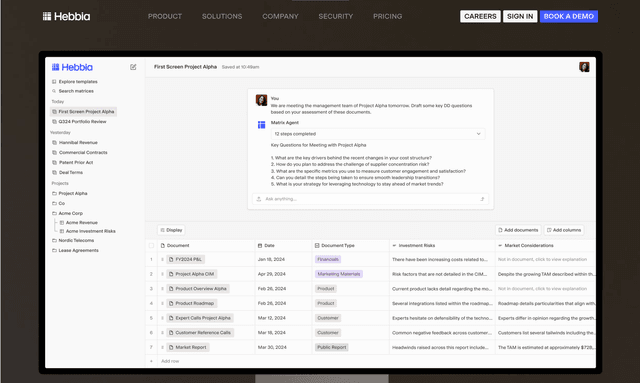Click the Financials document type tag
Viewport: 640px width, 383px height.
coord(328,259)
